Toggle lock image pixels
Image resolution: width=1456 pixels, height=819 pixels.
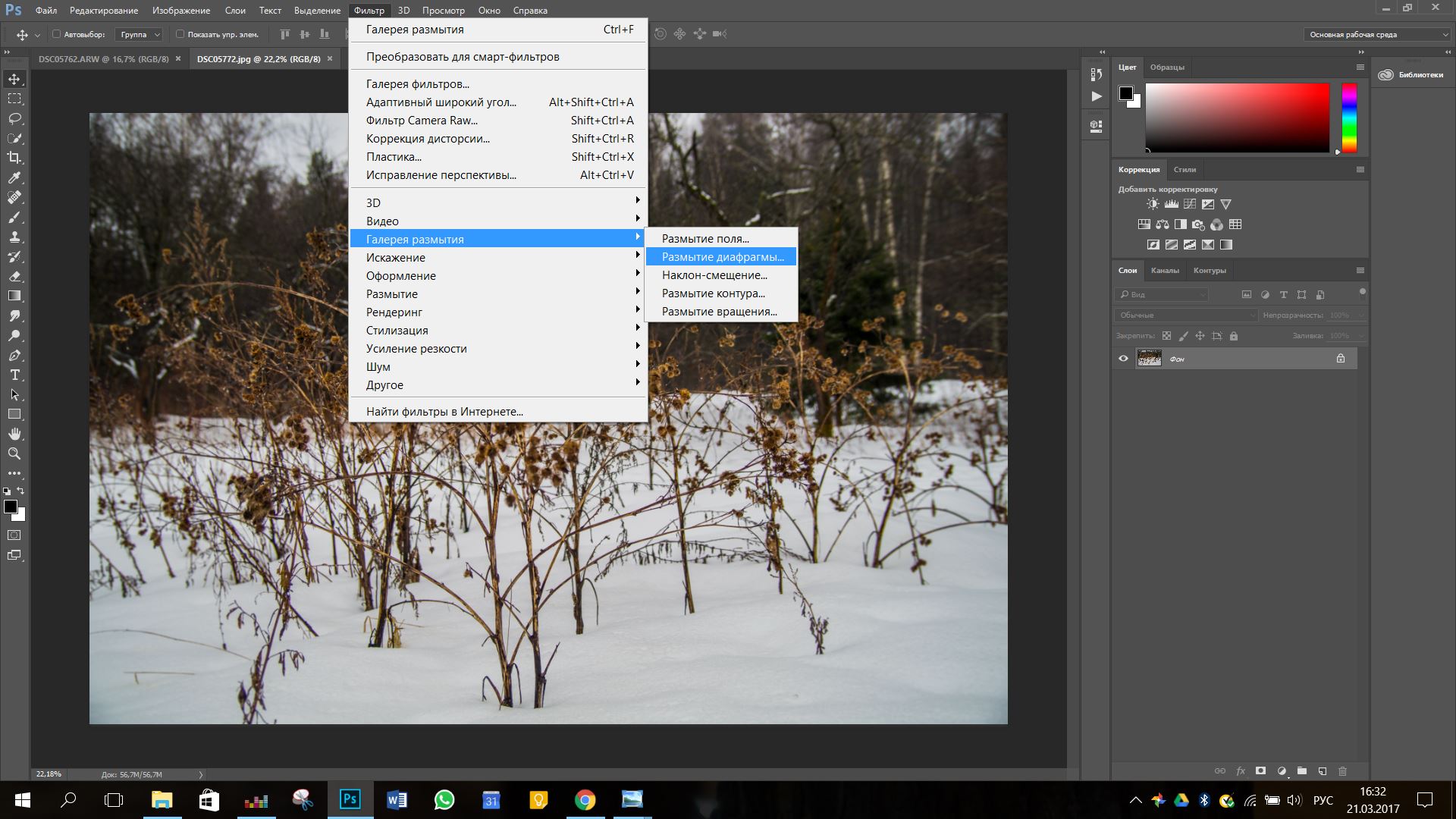click(x=1183, y=336)
